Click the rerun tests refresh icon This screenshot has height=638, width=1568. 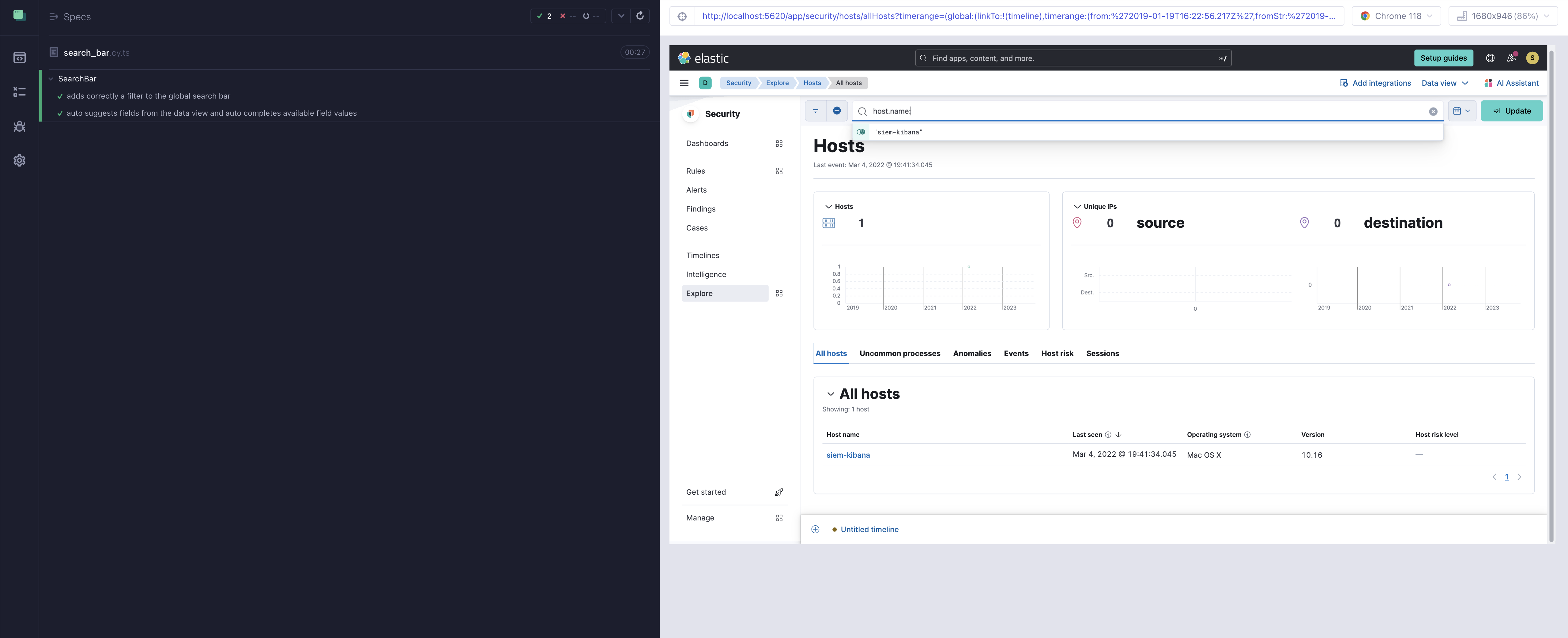640,16
